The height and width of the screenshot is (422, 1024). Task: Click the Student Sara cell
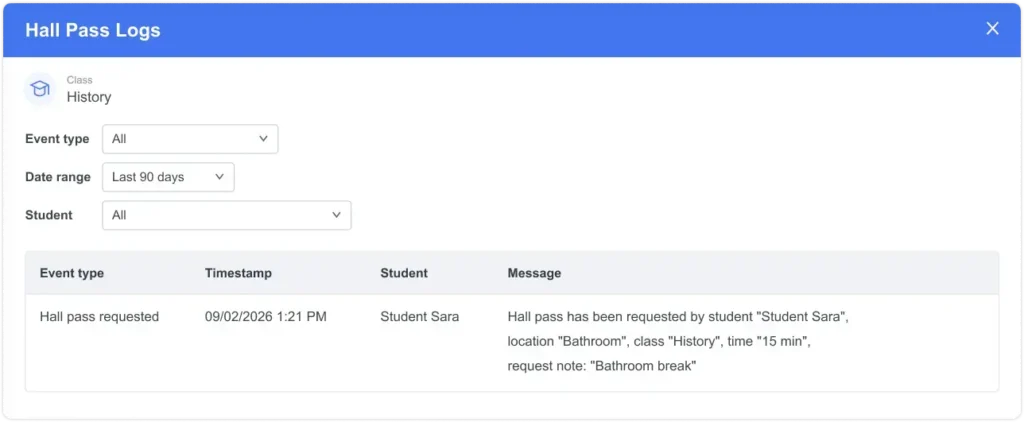coord(420,317)
